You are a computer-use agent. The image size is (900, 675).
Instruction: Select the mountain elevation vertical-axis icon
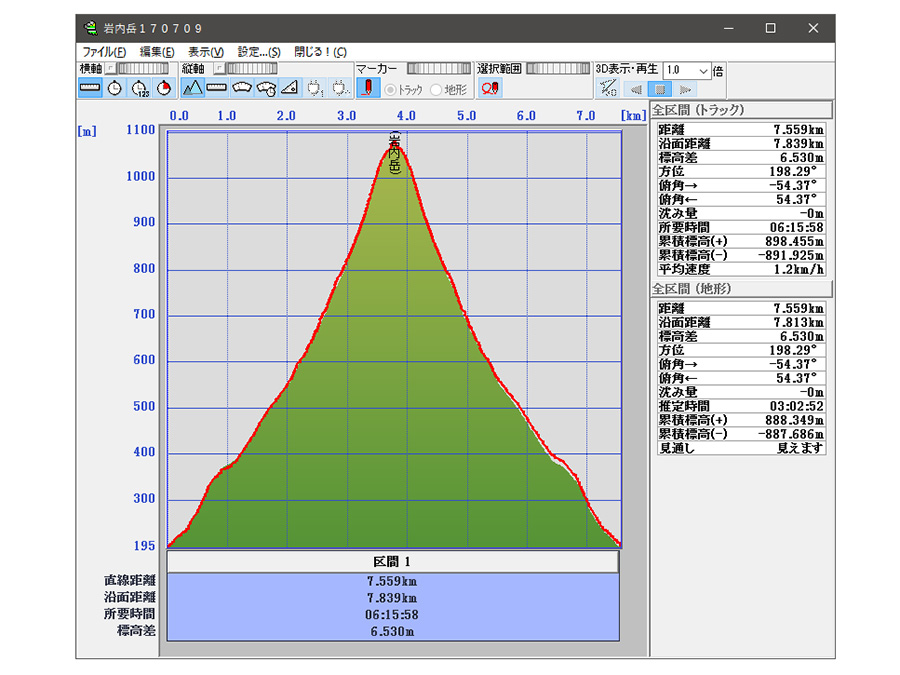[193, 88]
